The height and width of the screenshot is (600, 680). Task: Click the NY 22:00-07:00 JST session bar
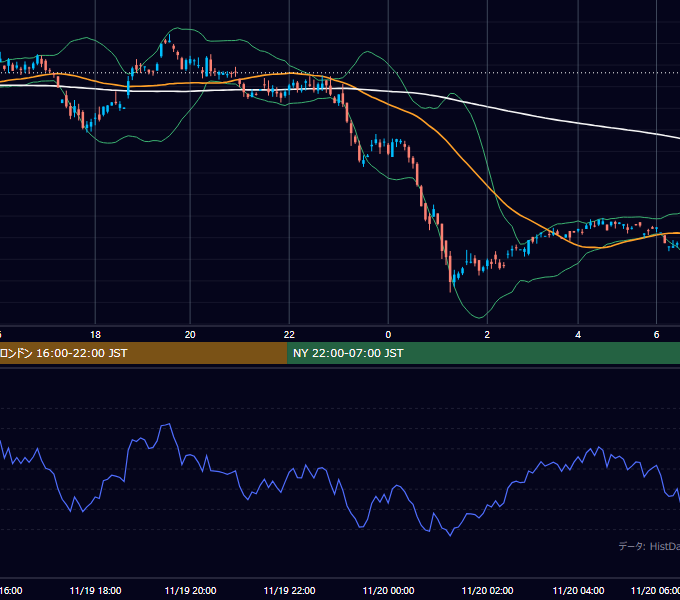[x=484, y=353]
